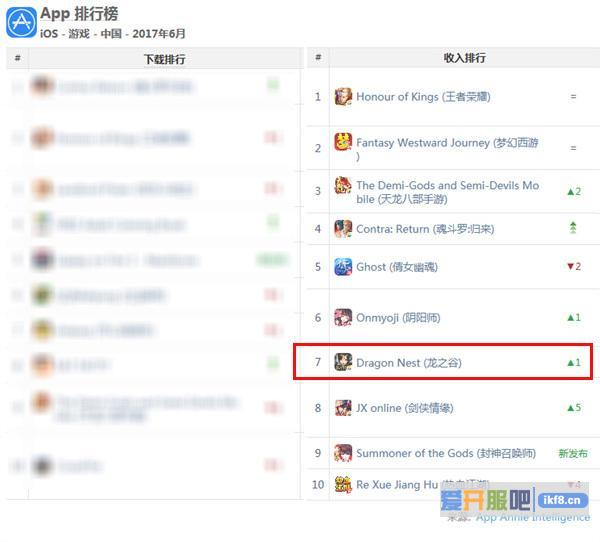Click the equals sign for Honour of Kings
This screenshot has width=600, height=542.
point(573,96)
